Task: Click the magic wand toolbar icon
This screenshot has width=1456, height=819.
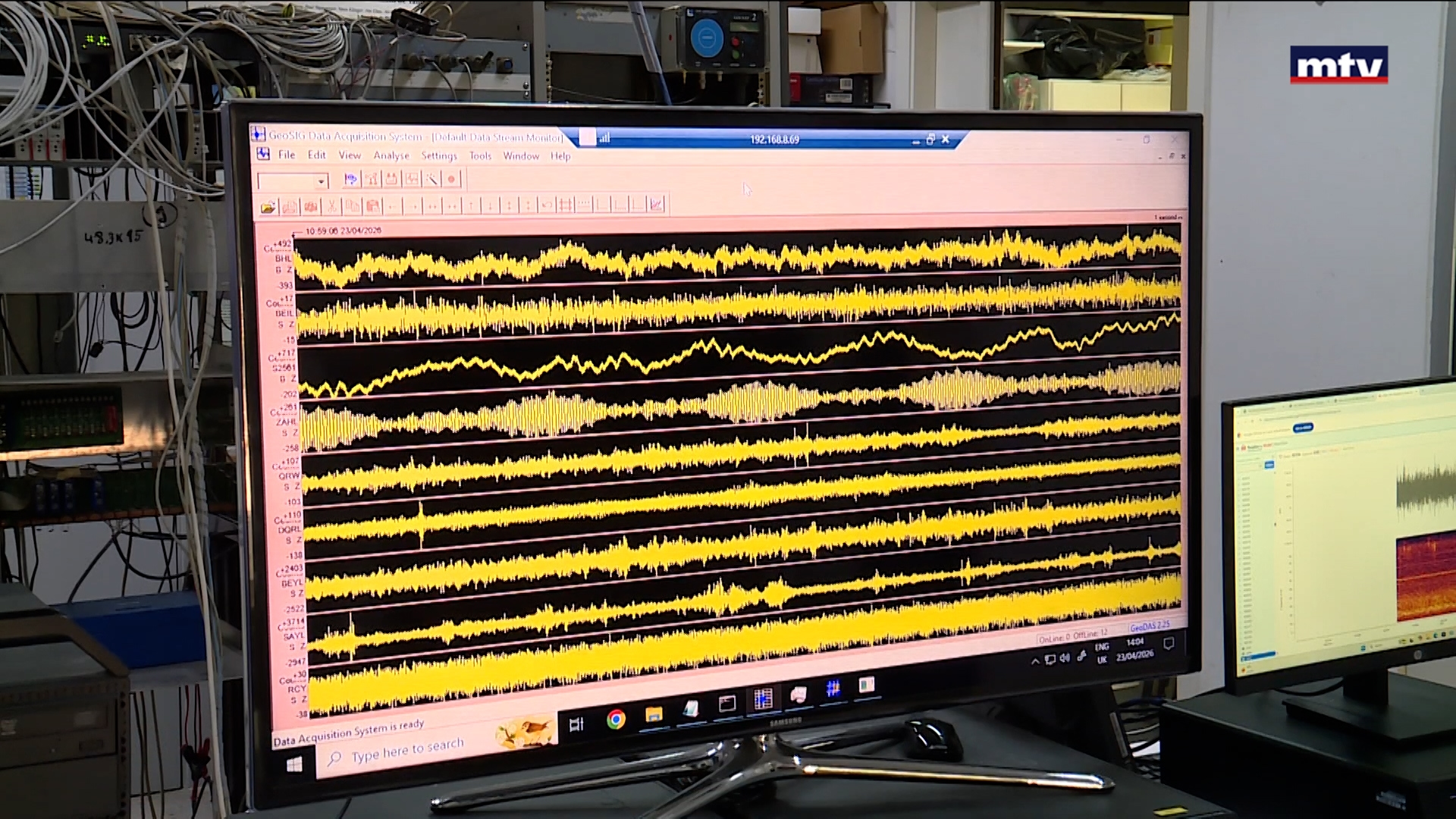Action: 431,179
